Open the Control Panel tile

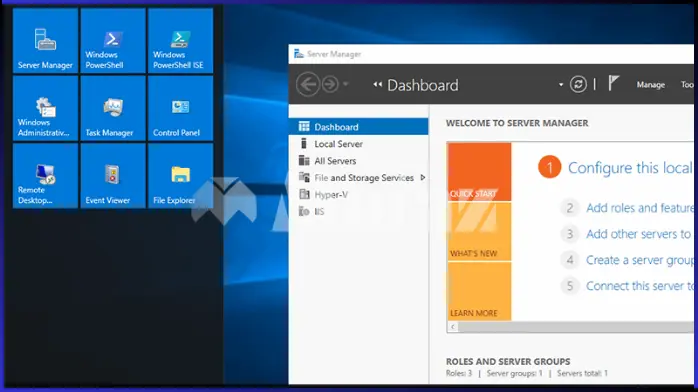[180, 108]
